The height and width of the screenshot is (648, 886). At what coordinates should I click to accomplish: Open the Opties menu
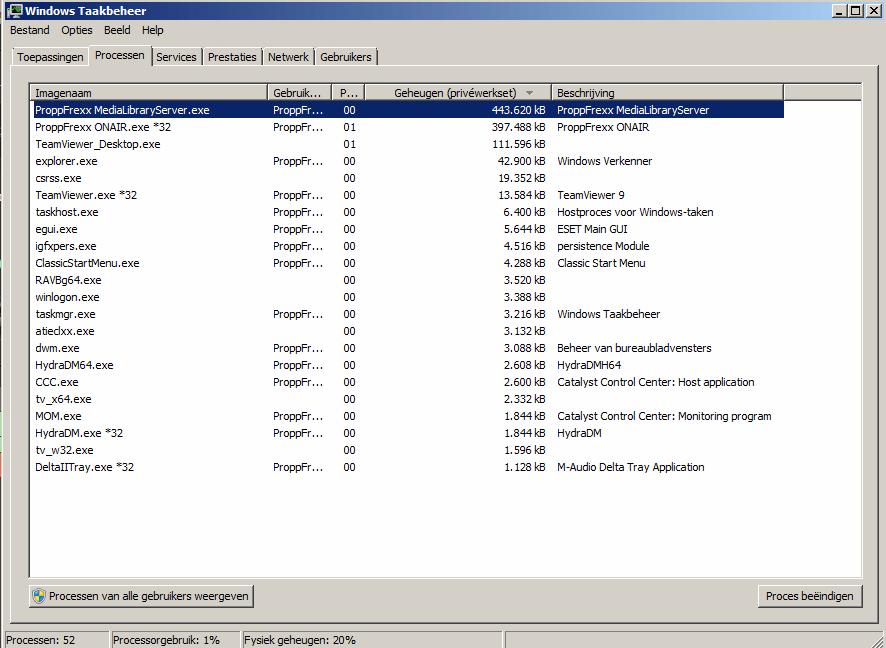(76, 30)
